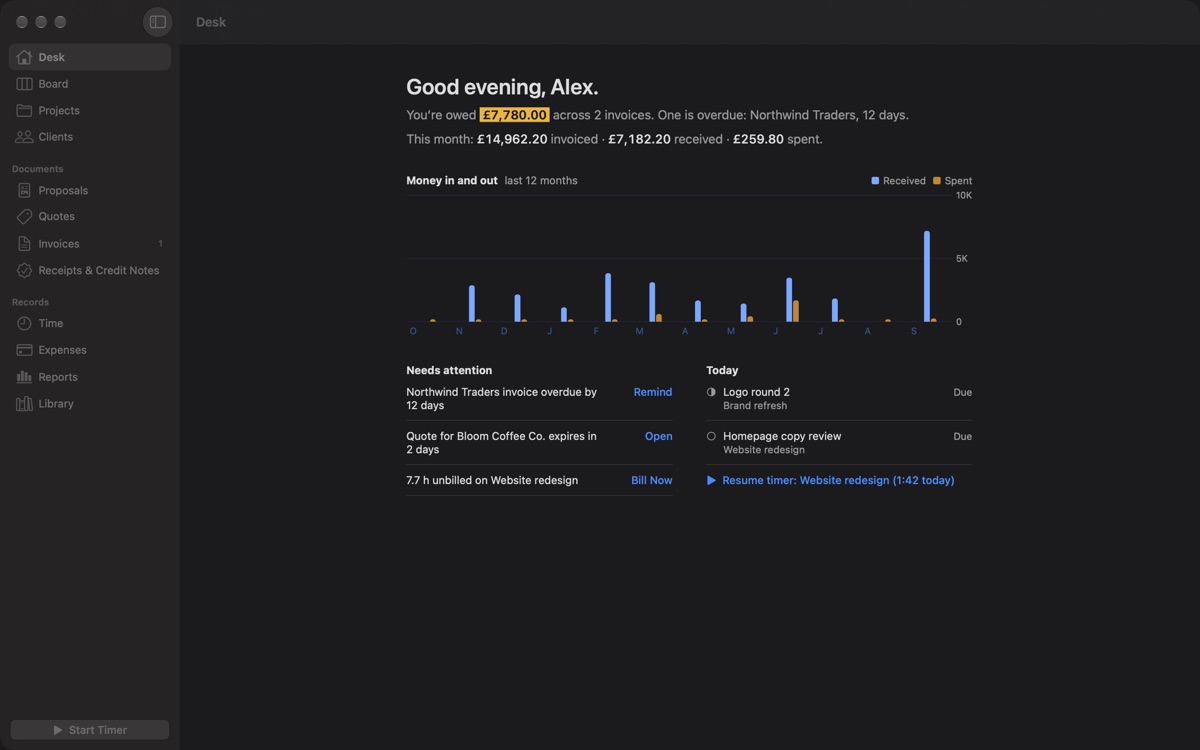Click the Expenses card icon
The width and height of the screenshot is (1200, 750).
[x=24, y=350]
